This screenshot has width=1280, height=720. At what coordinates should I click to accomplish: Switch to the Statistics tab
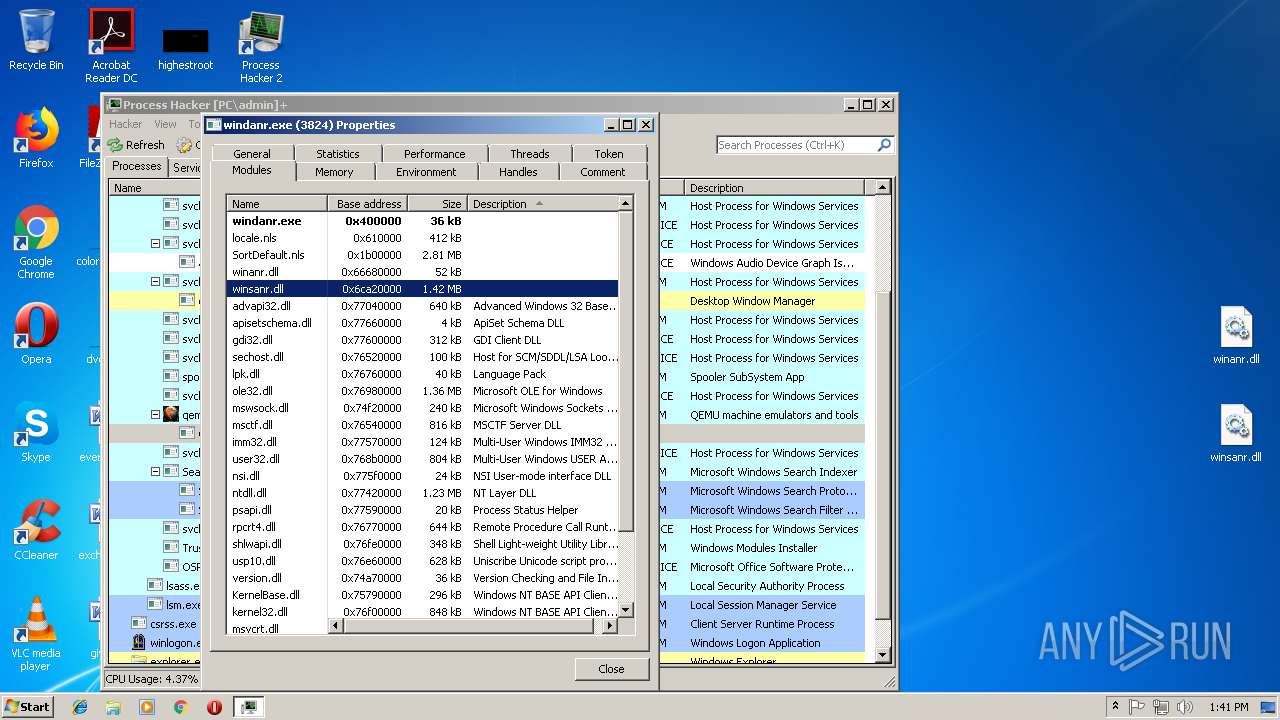click(338, 154)
